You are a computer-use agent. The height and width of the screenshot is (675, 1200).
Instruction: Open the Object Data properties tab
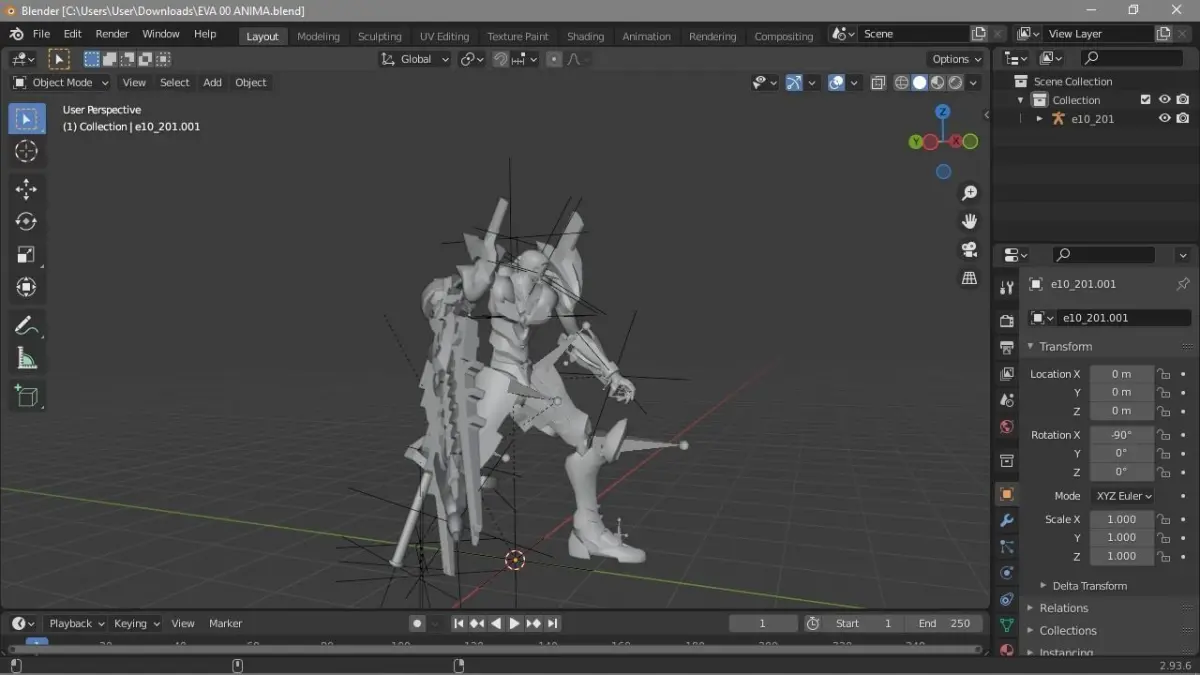click(x=1007, y=625)
